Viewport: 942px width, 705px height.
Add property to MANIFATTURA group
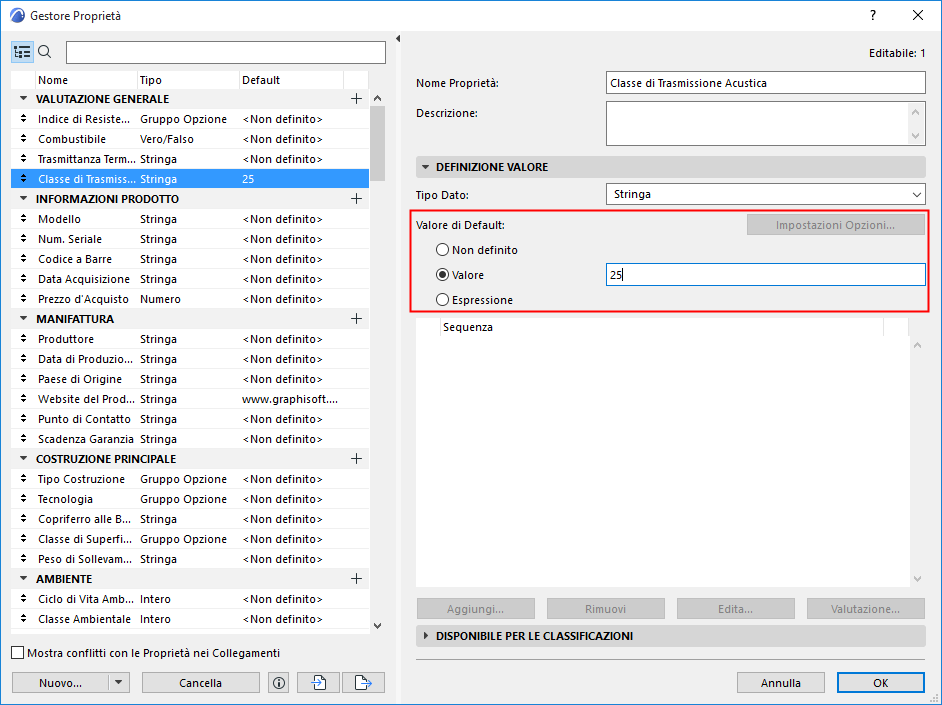tap(356, 319)
